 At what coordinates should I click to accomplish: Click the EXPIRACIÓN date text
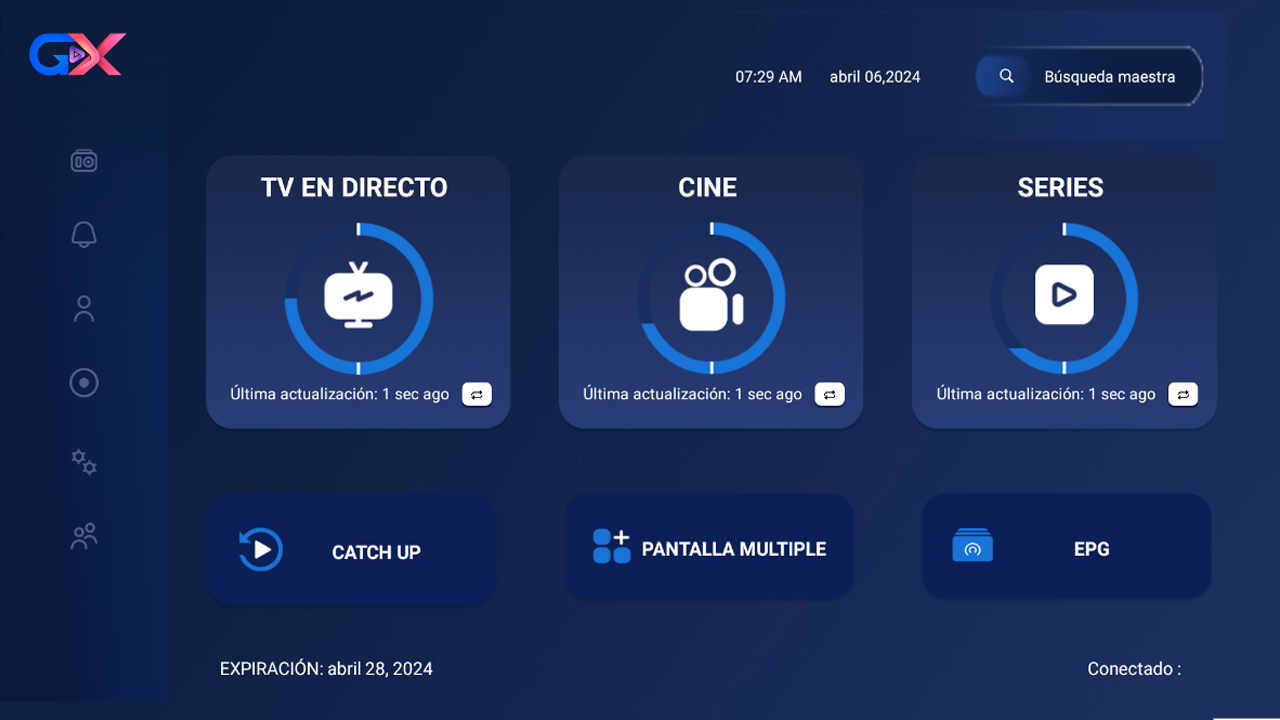(x=326, y=669)
